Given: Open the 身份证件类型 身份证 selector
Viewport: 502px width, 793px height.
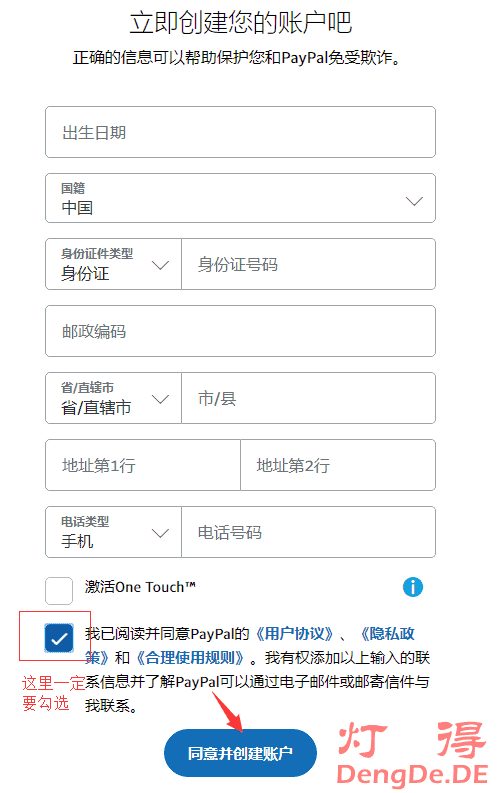Looking at the screenshot, I should [x=113, y=264].
